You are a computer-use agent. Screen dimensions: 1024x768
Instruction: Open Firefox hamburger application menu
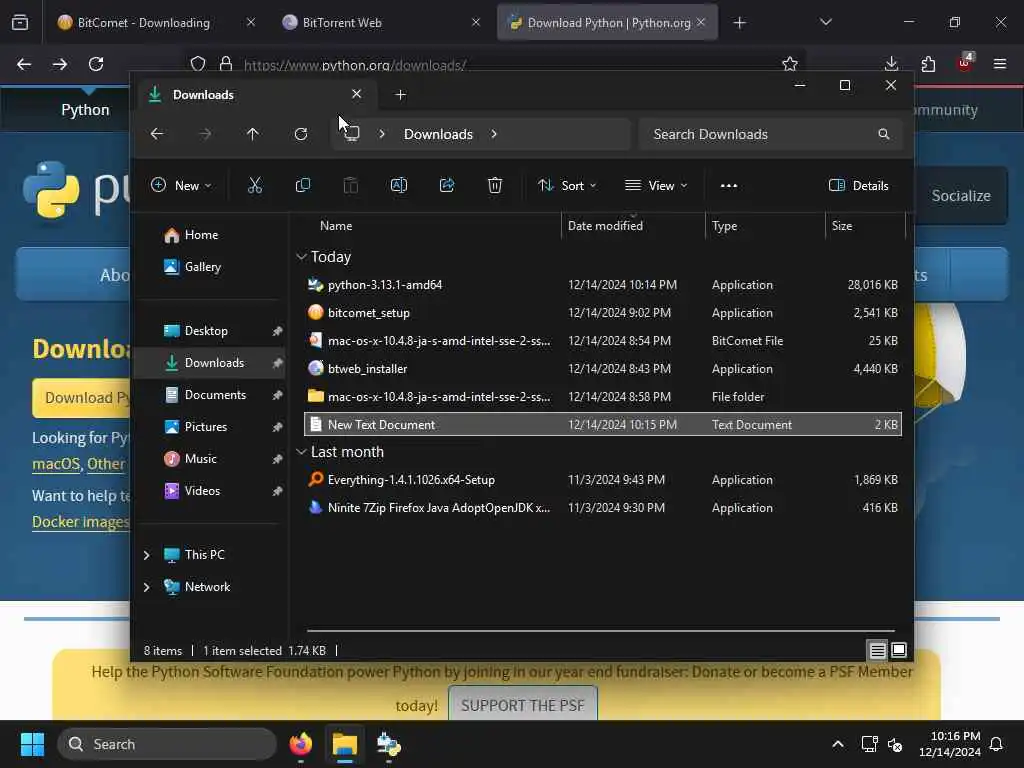coord(1000,64)
